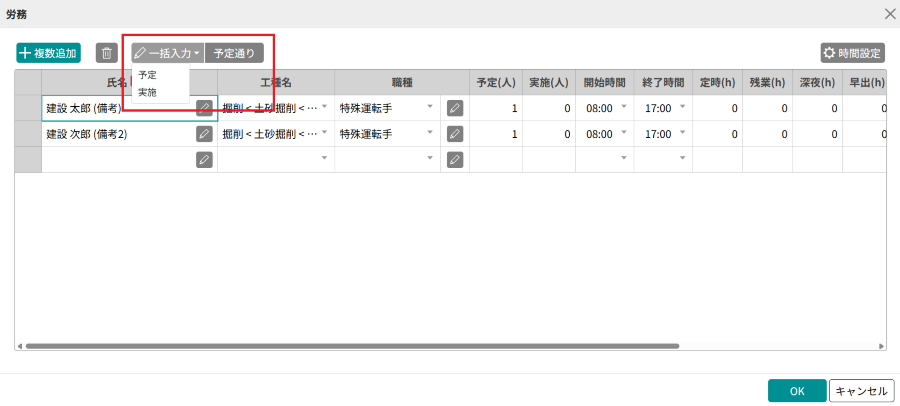Confirm with the OK button
This screenshot has width=900, height=406.
[x=796, y=391]
